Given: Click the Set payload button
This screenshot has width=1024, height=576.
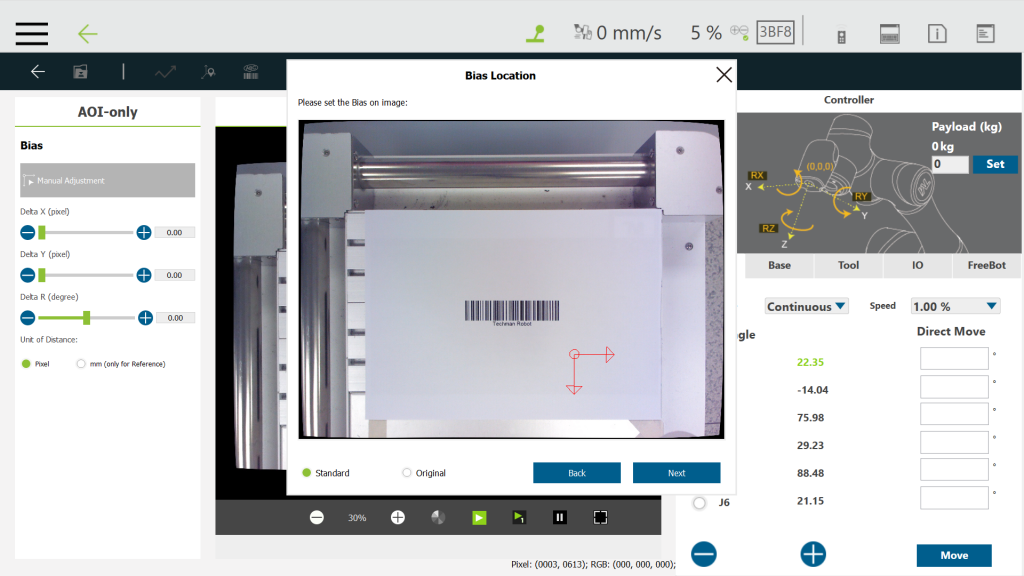Looking at the screenshot, I should coord(994,164).
